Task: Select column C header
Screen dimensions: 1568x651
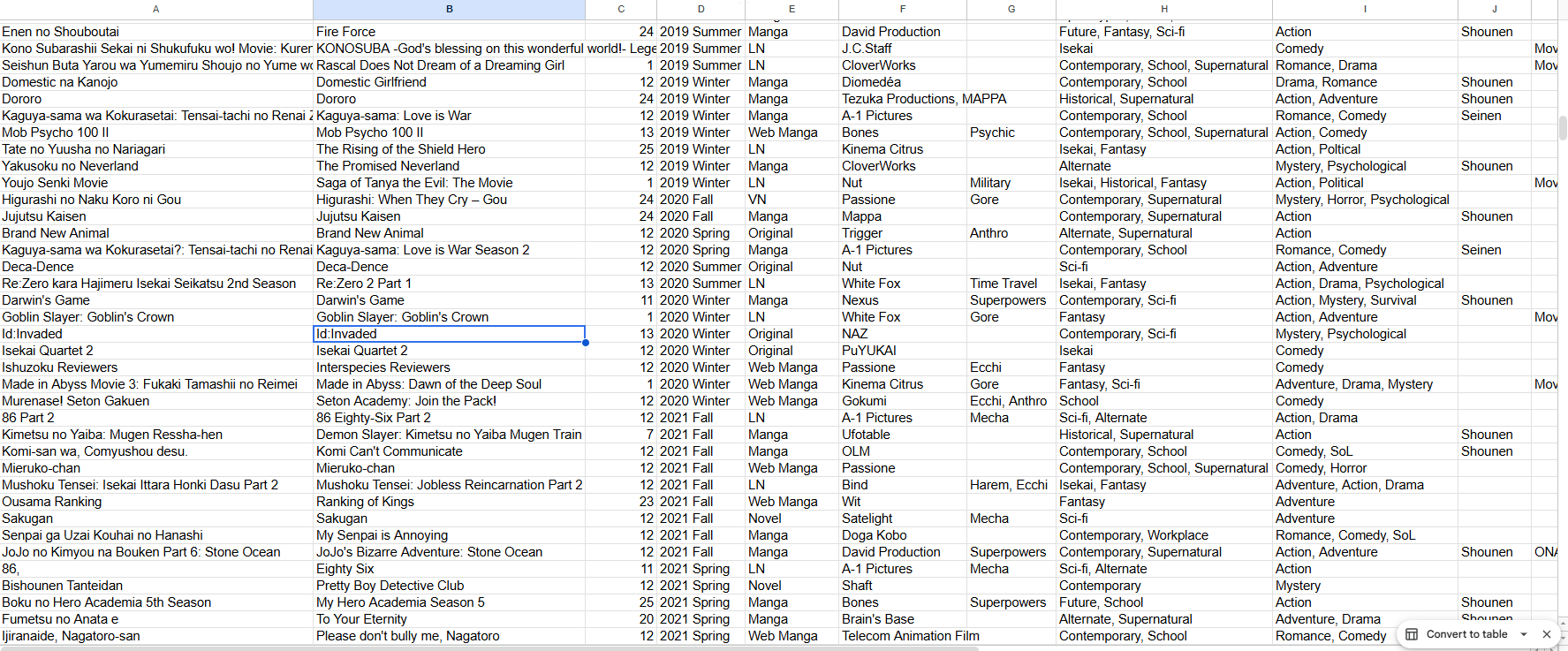Action: coord(621,9)
